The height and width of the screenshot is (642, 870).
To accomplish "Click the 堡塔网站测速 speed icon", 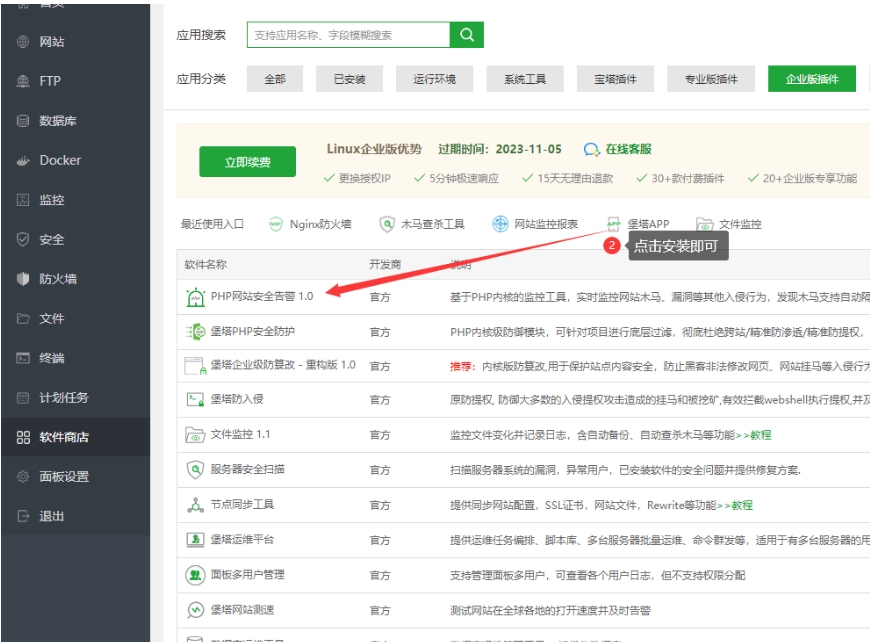I will 195,610.
